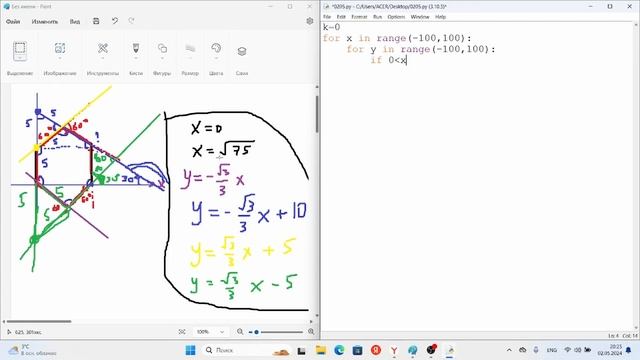Click the 'for x in range(-100,100):' line
This screenshot has width=640, height=360.
click(x=397, y=38)
